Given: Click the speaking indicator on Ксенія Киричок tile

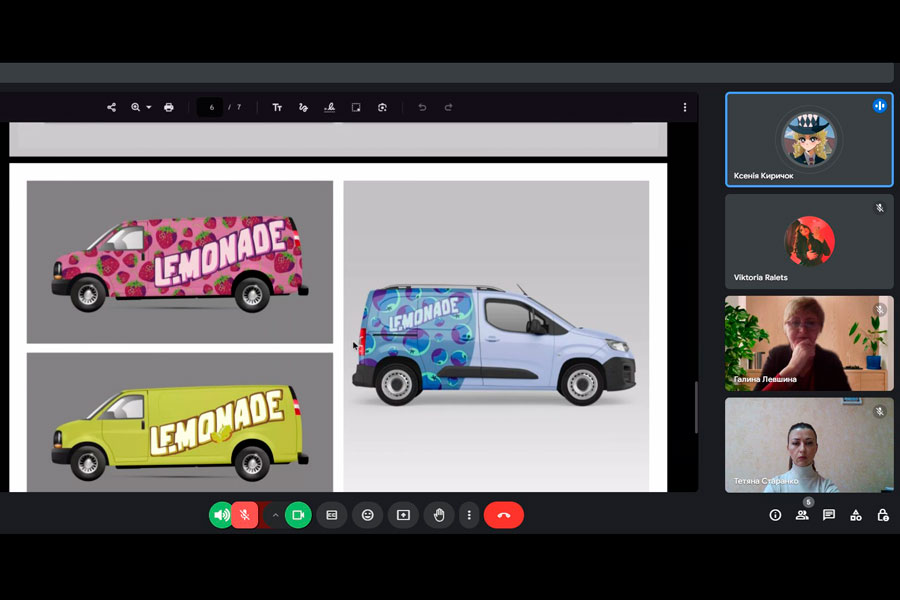Looking at the screenshot, I should pyautogui.click(x=879, y=106).
